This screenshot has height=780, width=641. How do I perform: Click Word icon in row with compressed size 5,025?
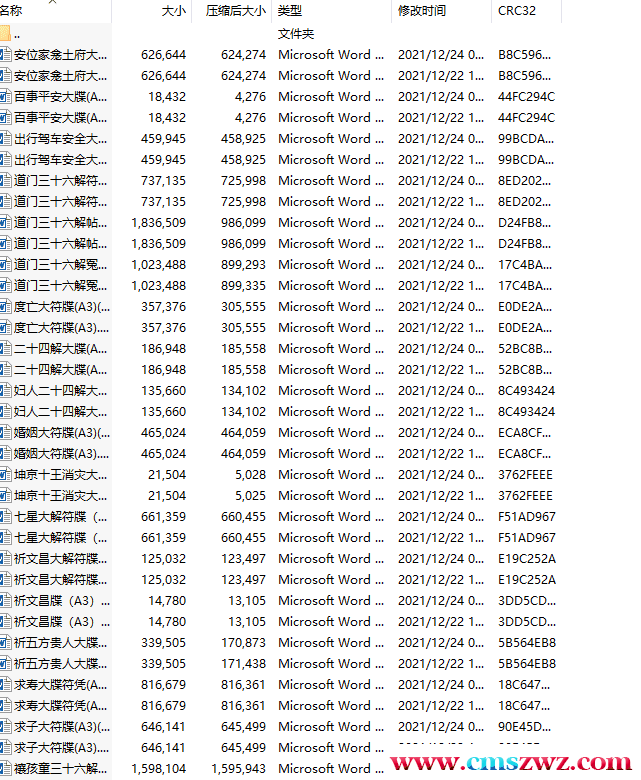pyautogui.click(x=5, y=495)
